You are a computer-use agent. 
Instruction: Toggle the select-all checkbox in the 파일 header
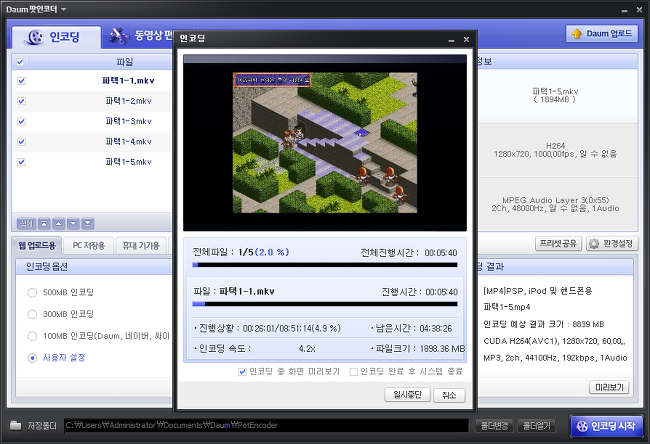point(20,62)
